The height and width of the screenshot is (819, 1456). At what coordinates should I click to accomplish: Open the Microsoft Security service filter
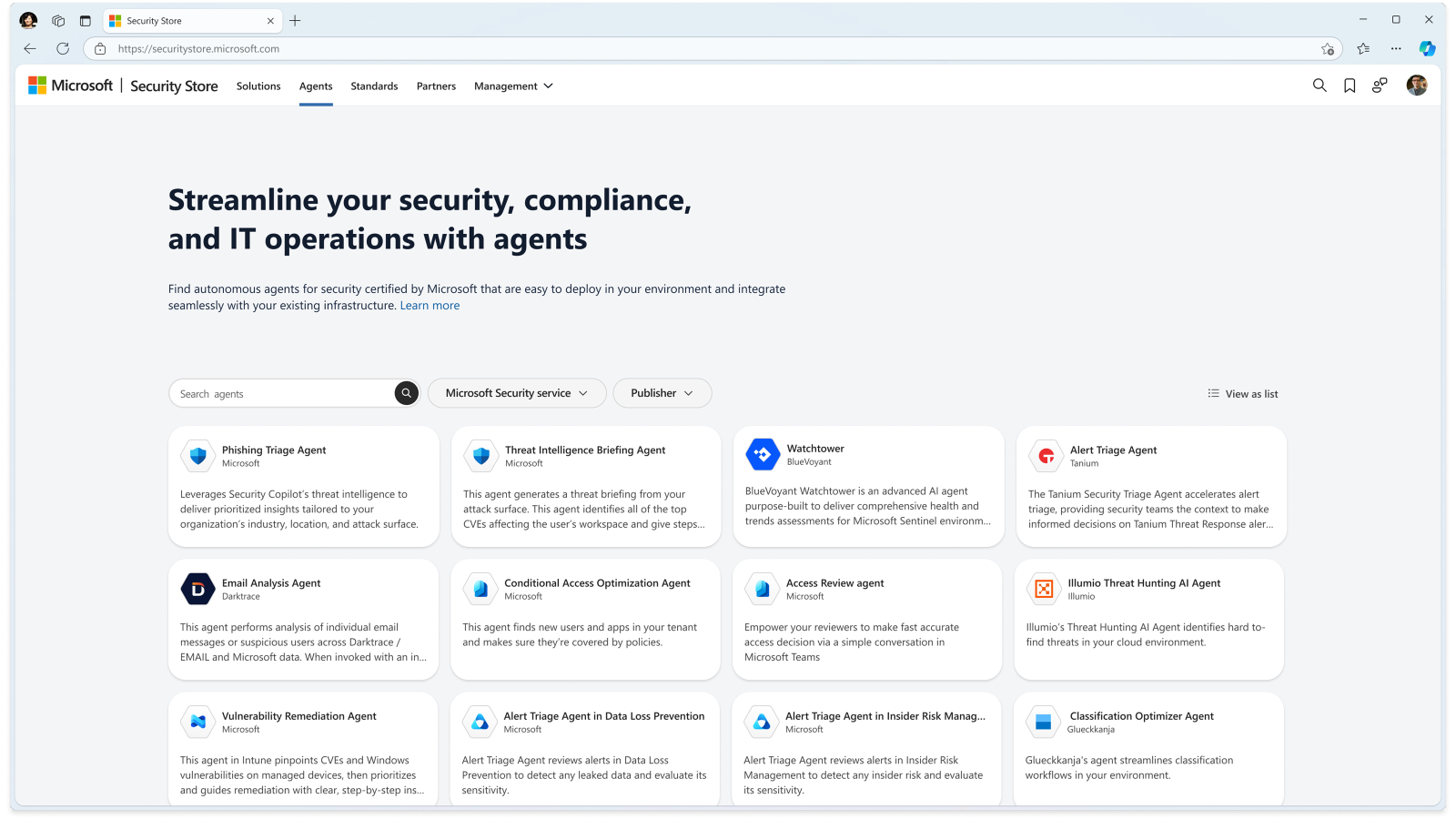pyautogui.click(x=516, y=392)
